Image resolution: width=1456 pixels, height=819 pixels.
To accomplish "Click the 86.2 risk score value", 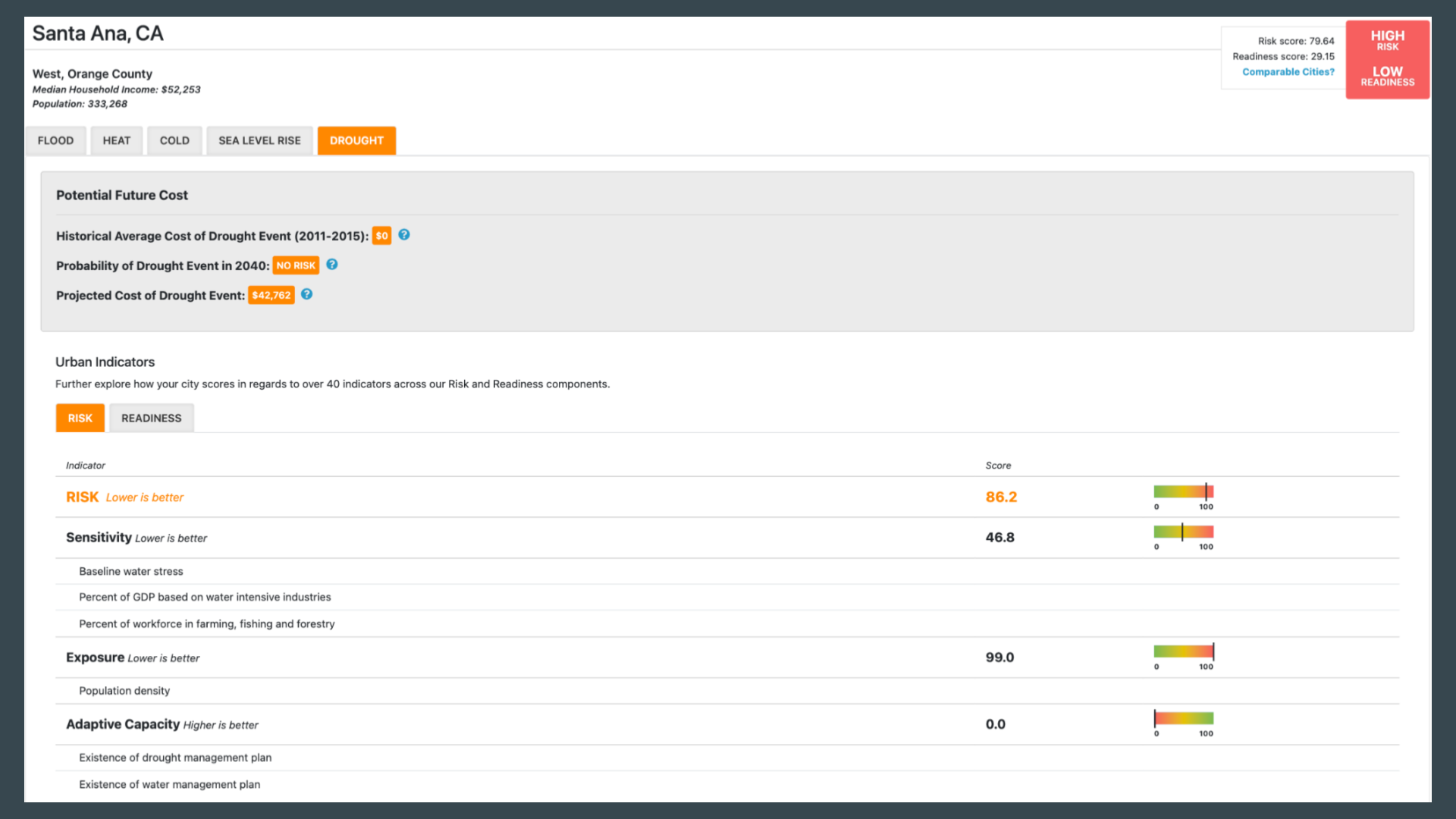I will 1001,497.
